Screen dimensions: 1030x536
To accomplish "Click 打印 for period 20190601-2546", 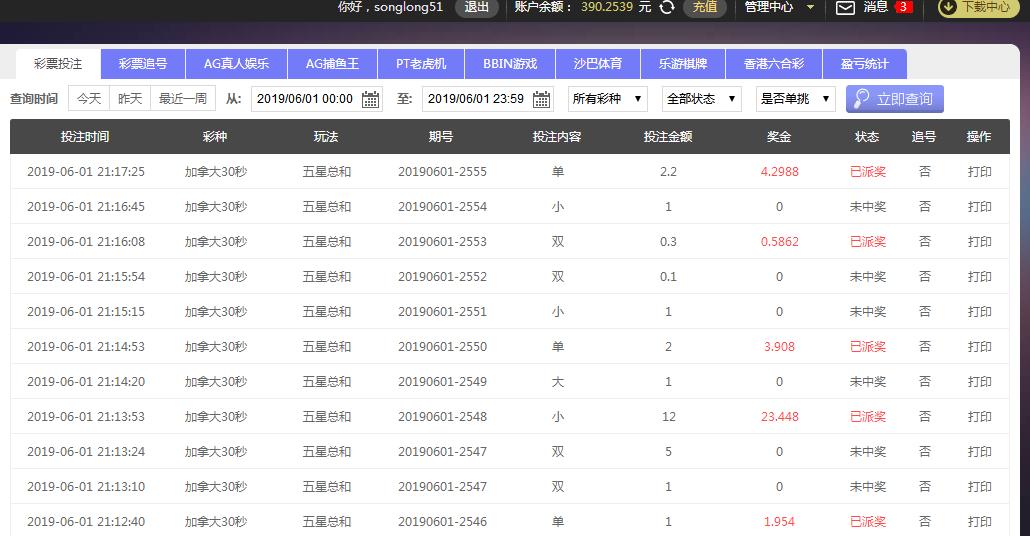I will 979,522.
